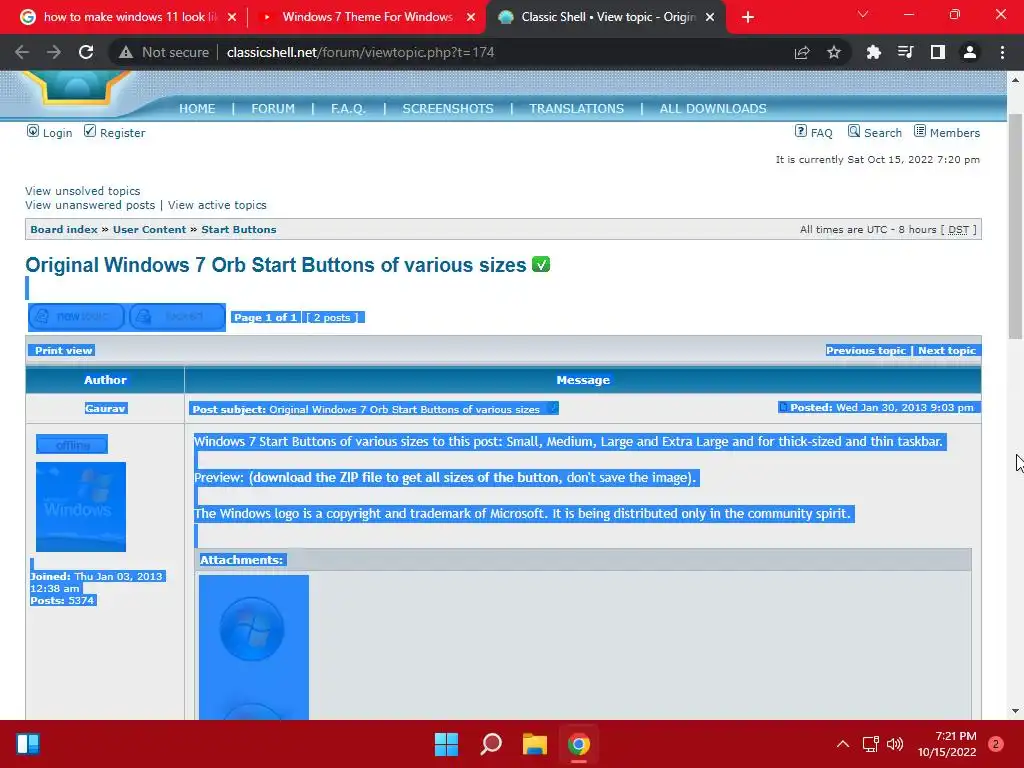
Task: Show hidden system tray icons
Action: 843,744
